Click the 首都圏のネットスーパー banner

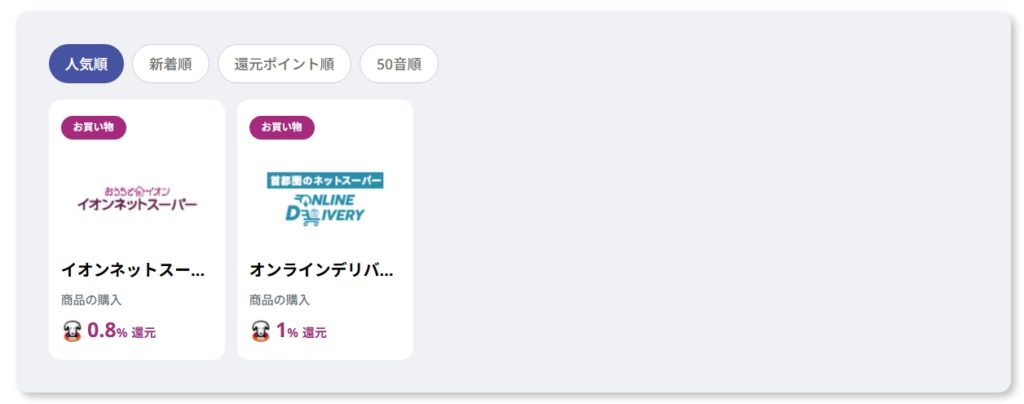(x=325, y=180)
